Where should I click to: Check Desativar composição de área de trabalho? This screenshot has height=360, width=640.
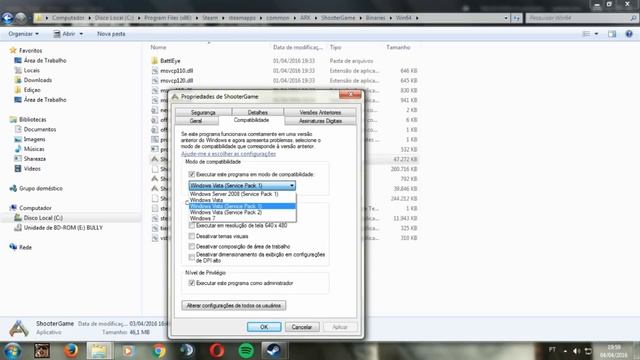191,246
